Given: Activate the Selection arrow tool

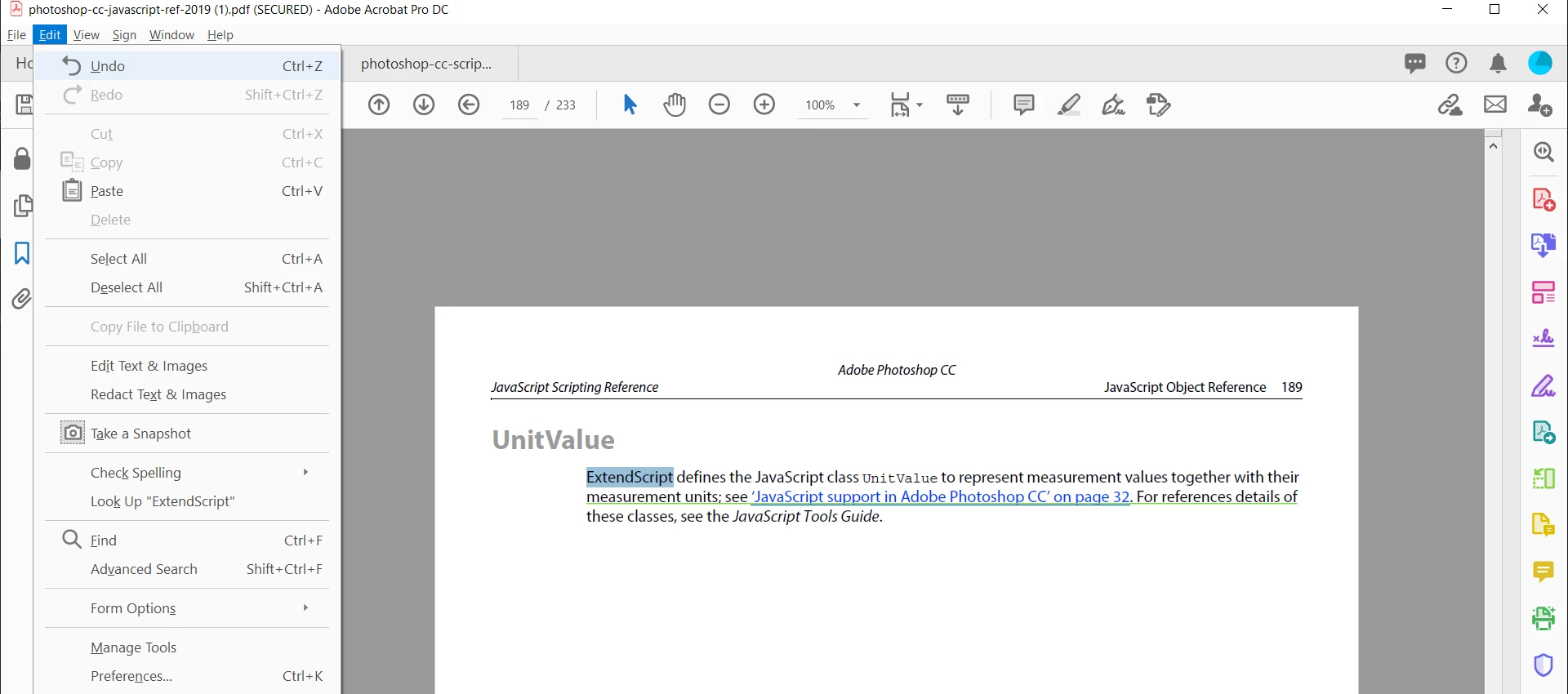Looking at the screenshot, I should tap(630, 105).
